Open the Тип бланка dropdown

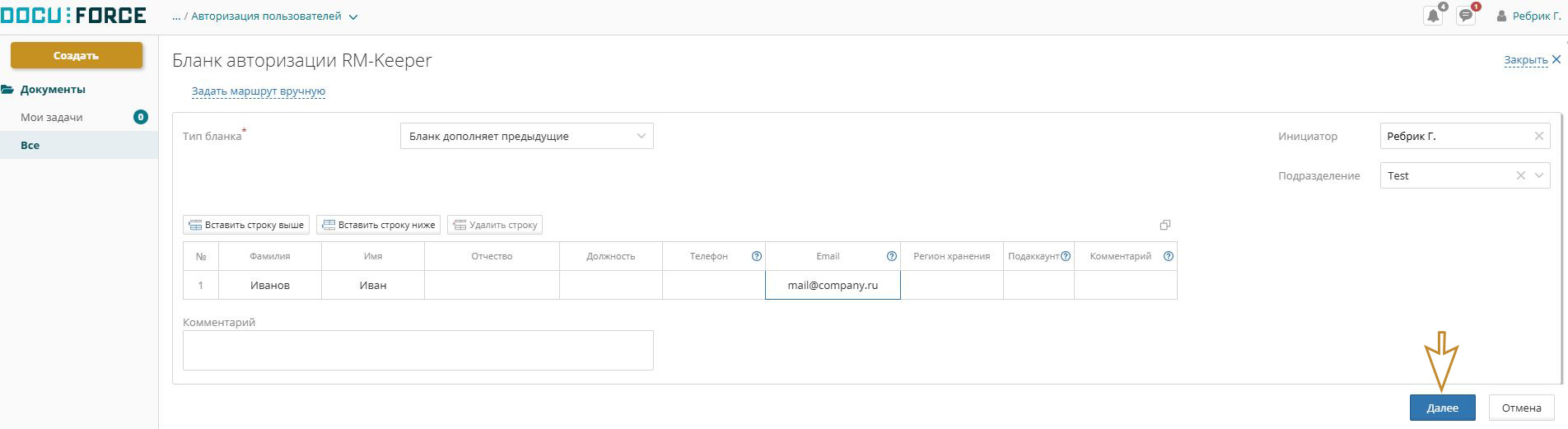(527, 136)
